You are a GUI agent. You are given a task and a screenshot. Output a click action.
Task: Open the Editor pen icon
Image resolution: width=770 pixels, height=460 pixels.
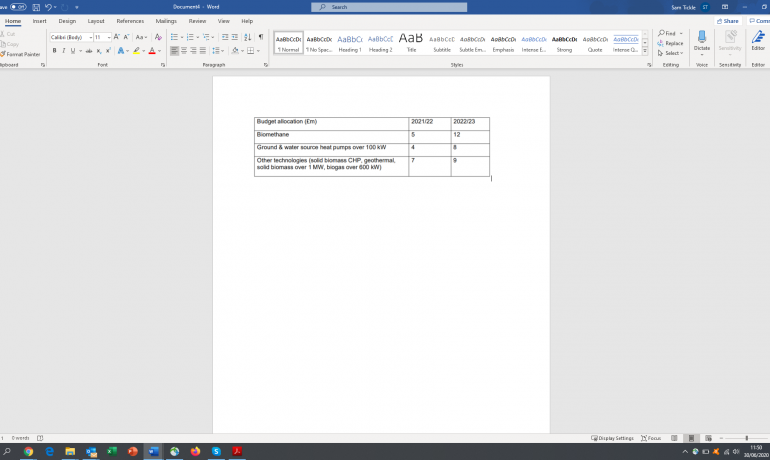pos(758,38)
